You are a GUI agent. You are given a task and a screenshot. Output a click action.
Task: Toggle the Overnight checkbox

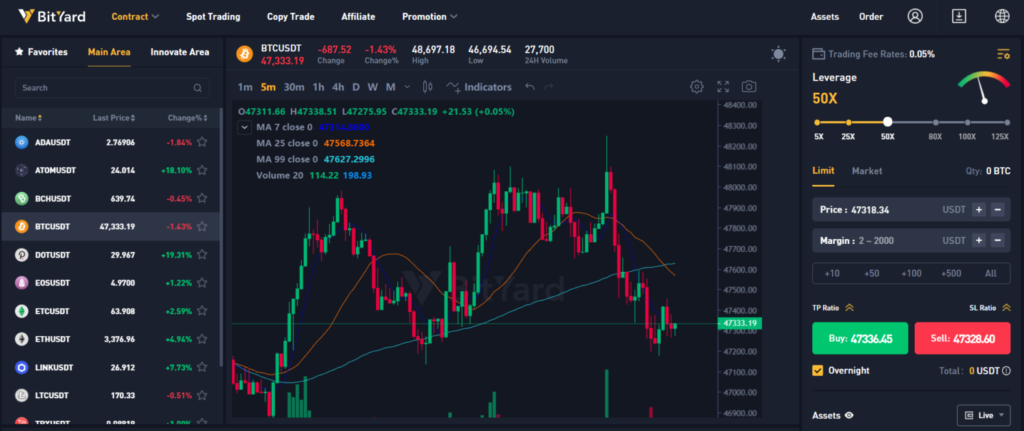[818, 370]
